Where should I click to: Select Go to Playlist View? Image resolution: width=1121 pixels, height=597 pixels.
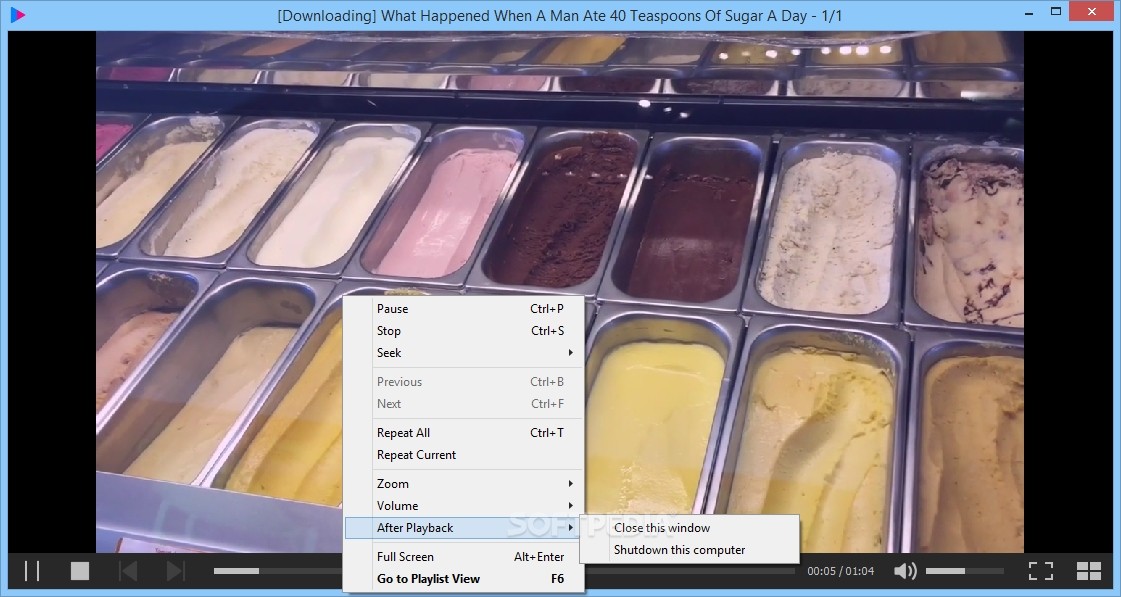[x=464, y=579]
